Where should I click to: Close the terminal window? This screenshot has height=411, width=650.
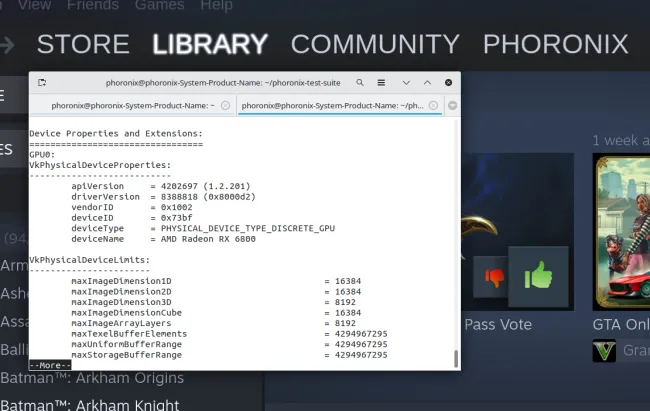449,83
